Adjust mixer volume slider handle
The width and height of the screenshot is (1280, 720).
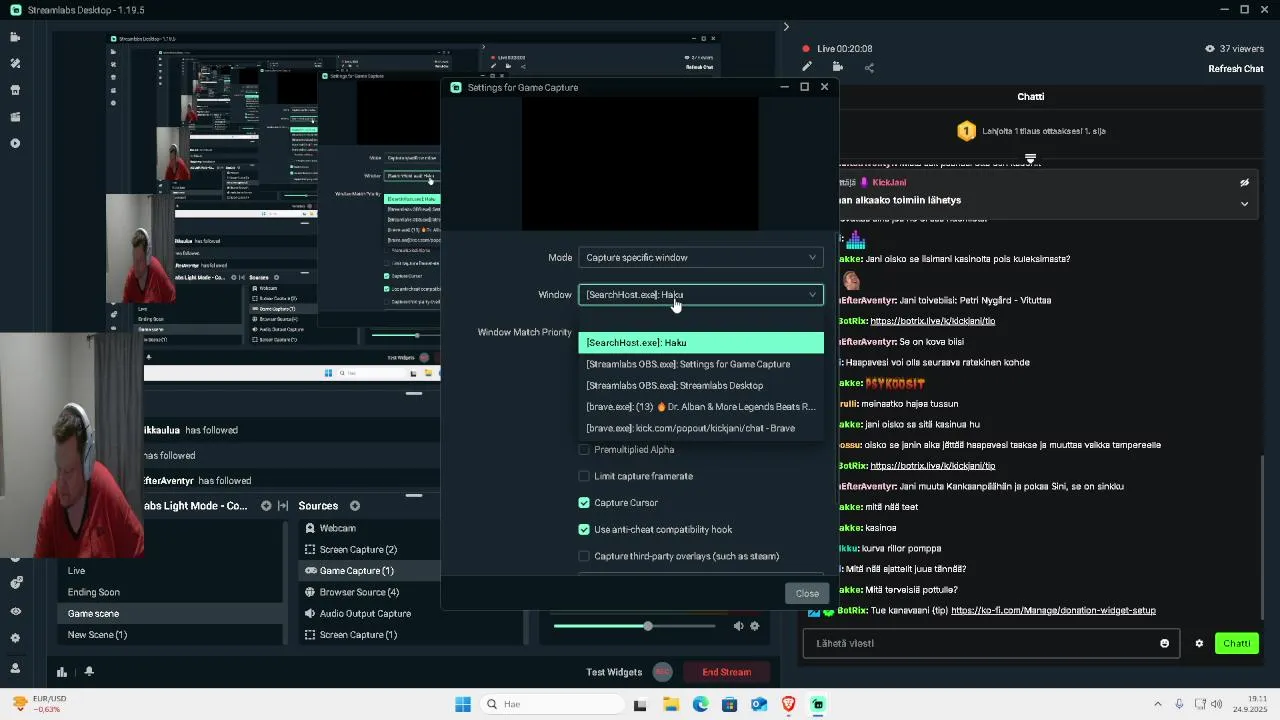point(648,626)
